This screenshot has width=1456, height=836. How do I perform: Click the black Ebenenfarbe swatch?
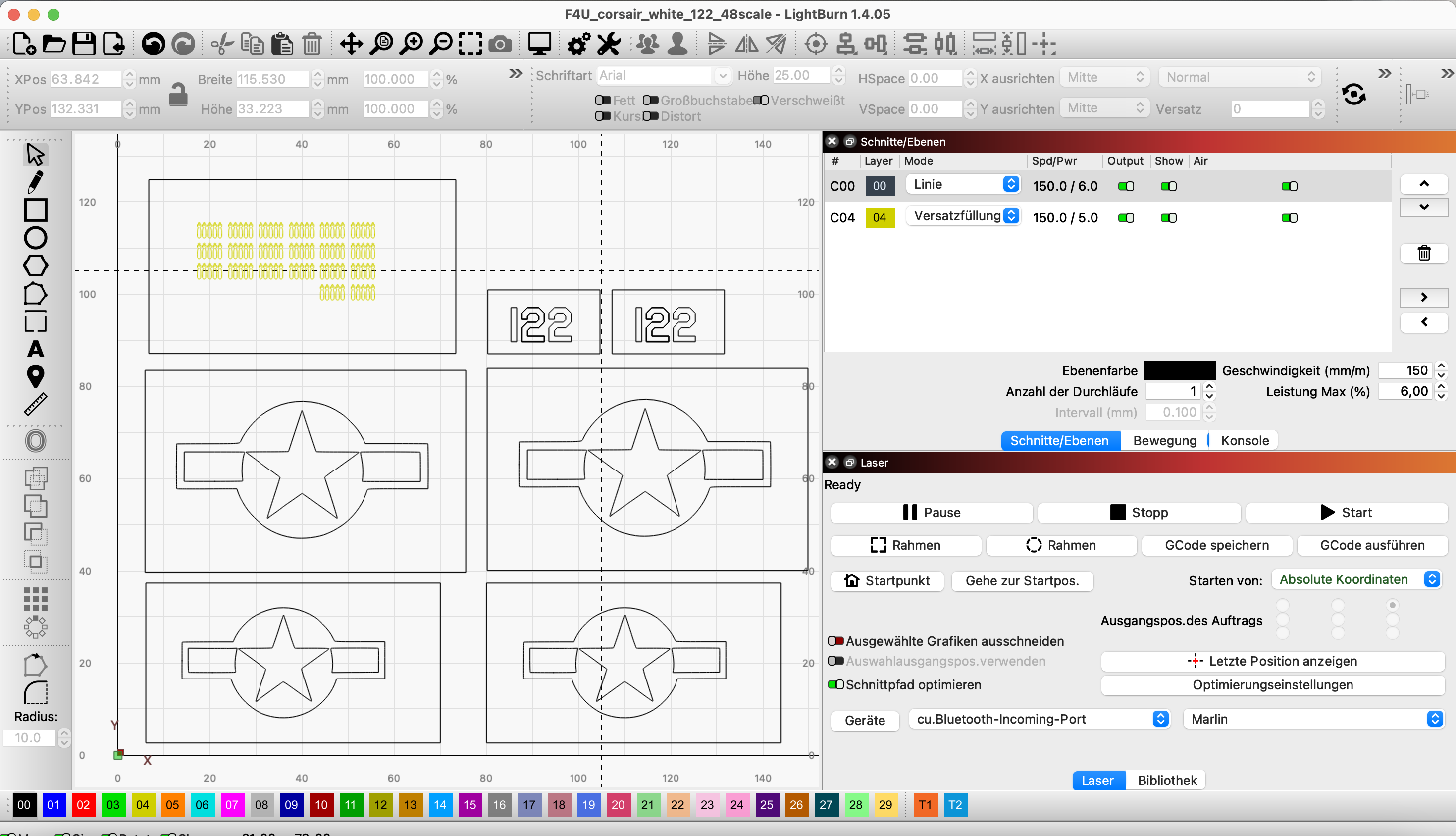click(1179, 370)
